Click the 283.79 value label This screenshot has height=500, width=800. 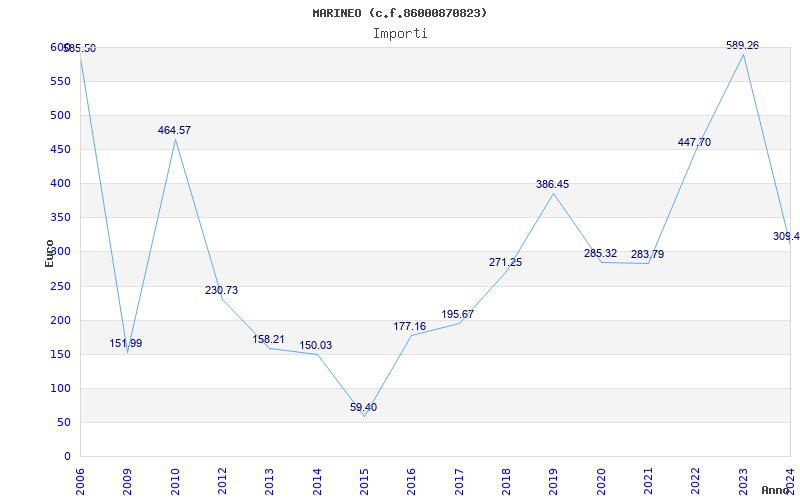point(647,254)
